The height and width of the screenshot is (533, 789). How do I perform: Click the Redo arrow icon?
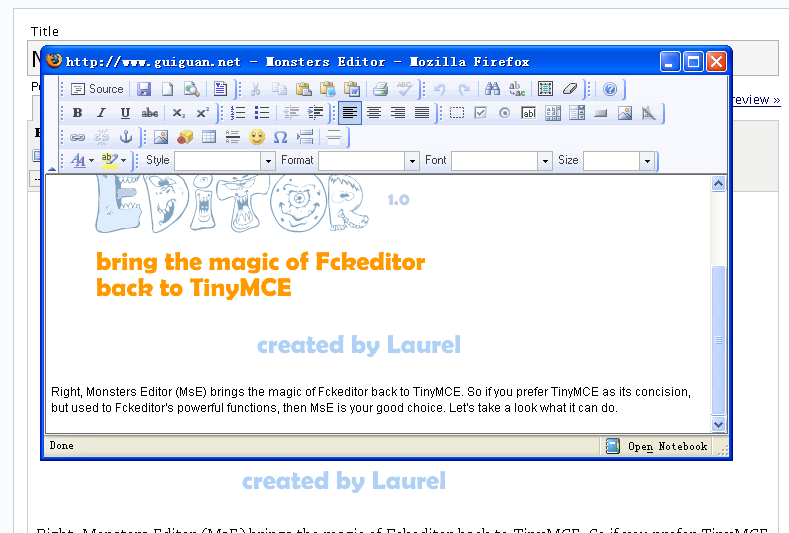(464, 89)
